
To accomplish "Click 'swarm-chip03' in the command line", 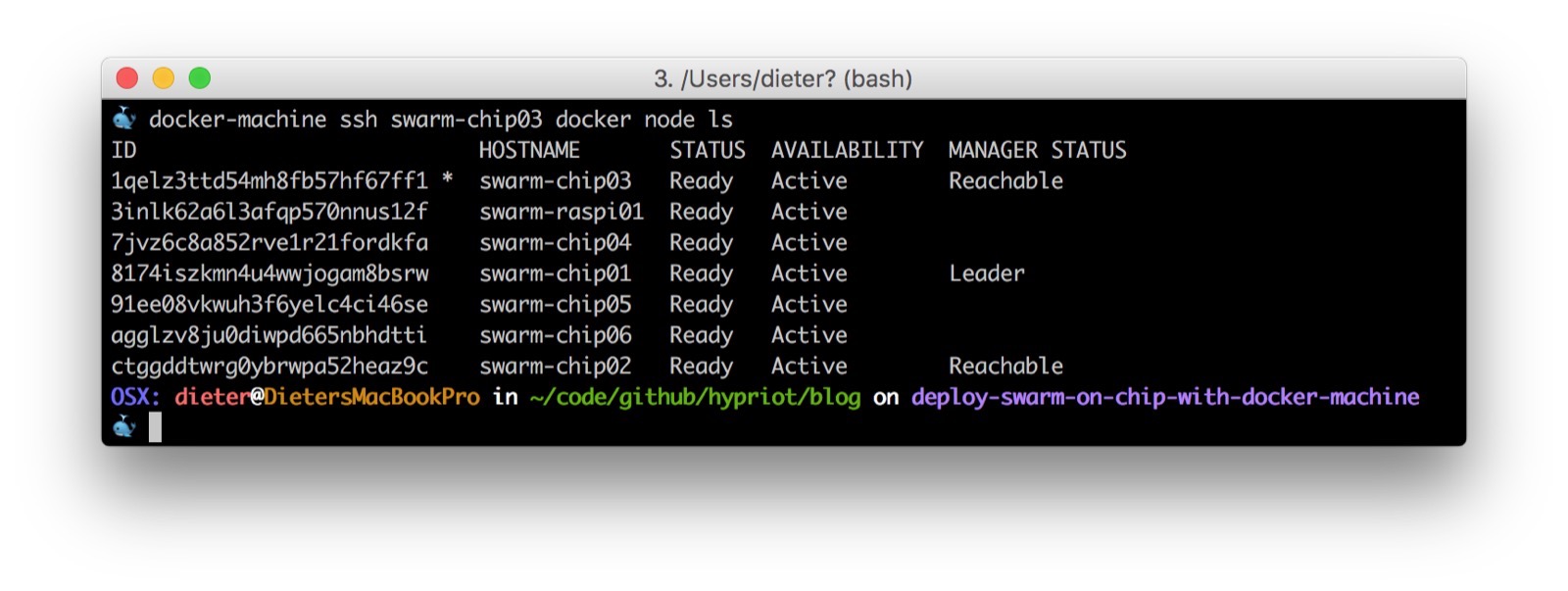I will 466,120.
